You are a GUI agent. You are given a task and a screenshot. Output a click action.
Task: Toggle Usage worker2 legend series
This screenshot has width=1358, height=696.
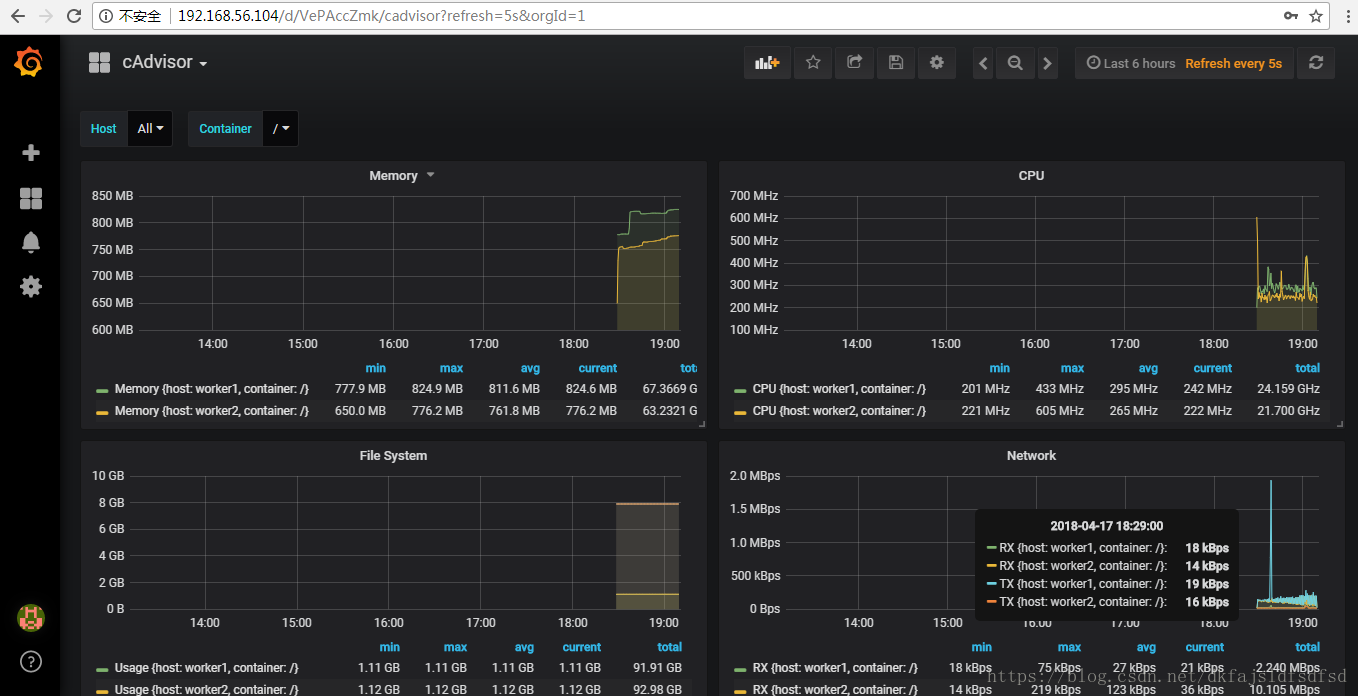click(x=206, y=689)
